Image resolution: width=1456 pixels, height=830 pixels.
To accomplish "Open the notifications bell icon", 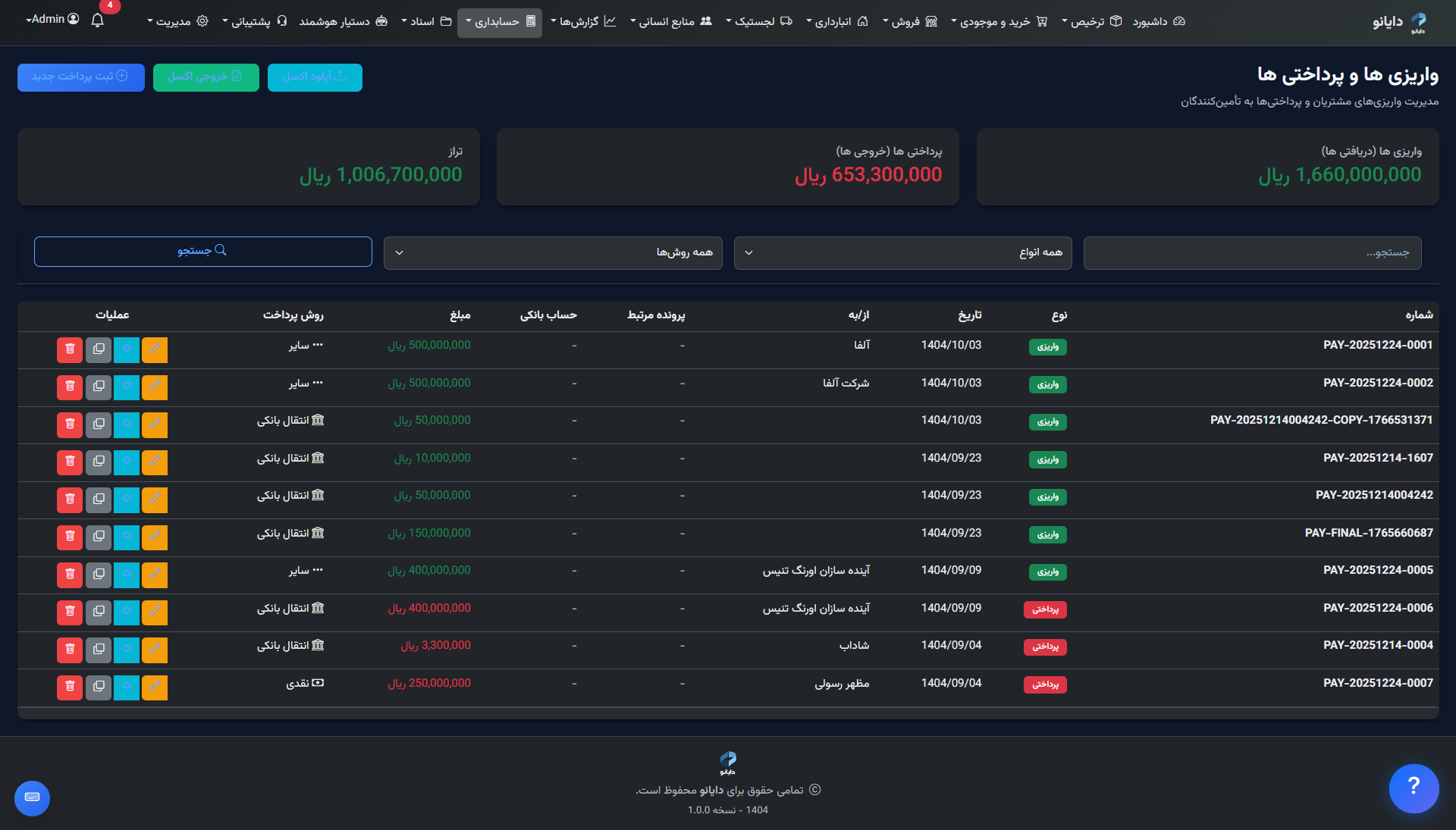I will (97, 20).
